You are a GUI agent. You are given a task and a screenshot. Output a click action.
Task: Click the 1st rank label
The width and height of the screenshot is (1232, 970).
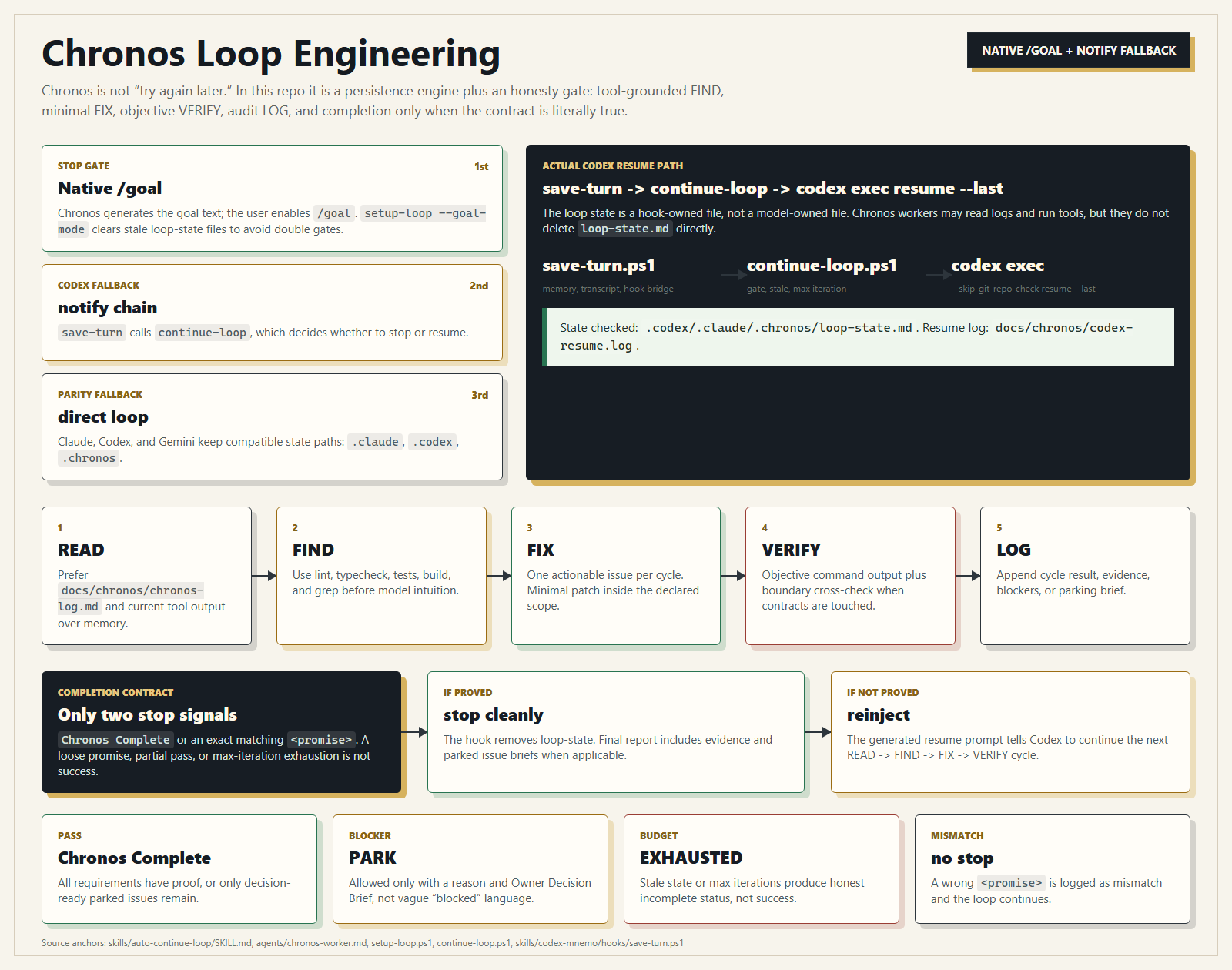(481, 166)
